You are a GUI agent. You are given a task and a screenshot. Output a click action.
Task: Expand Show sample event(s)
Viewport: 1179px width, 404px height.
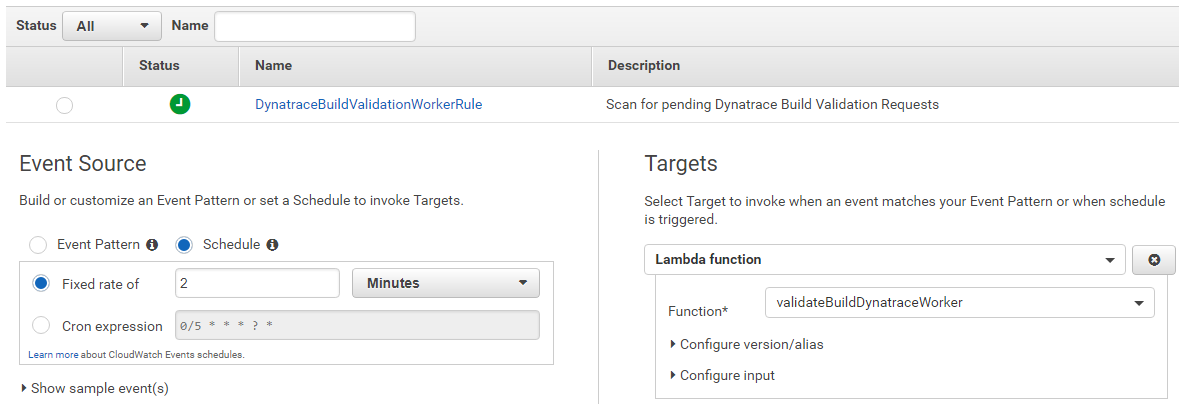(94, 388)
